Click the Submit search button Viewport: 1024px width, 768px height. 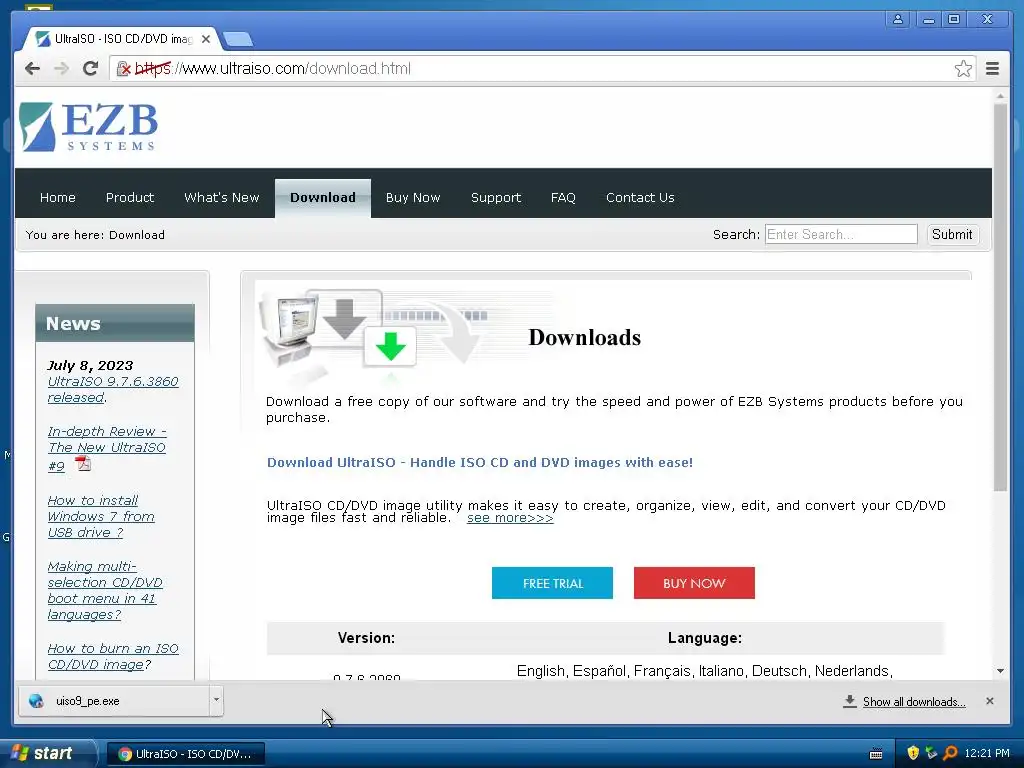pyautogui.click(x=952, y=234)
